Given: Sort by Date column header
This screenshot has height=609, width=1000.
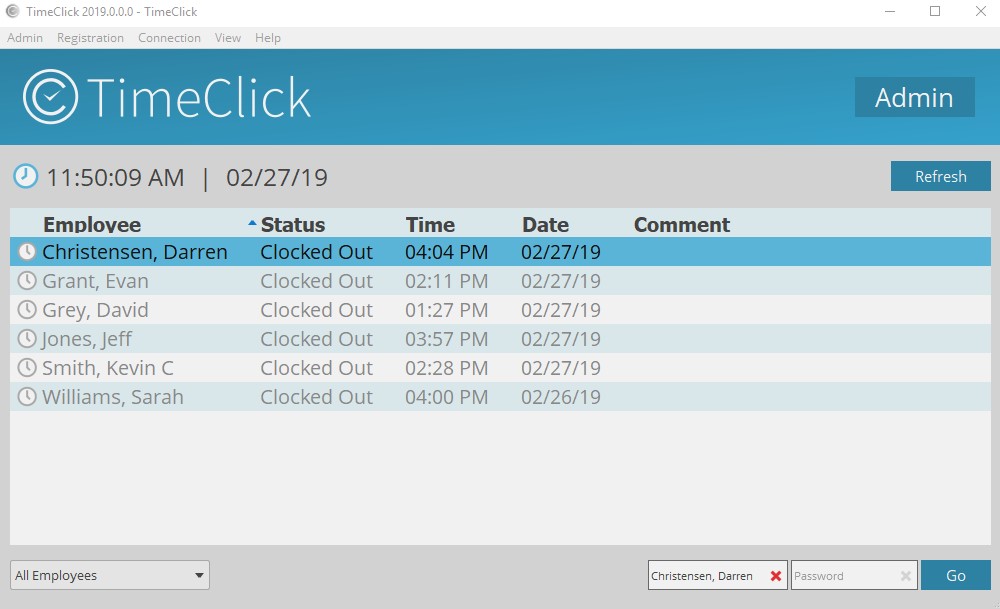Looking at the screenshot, I should [x=545, y=224].
